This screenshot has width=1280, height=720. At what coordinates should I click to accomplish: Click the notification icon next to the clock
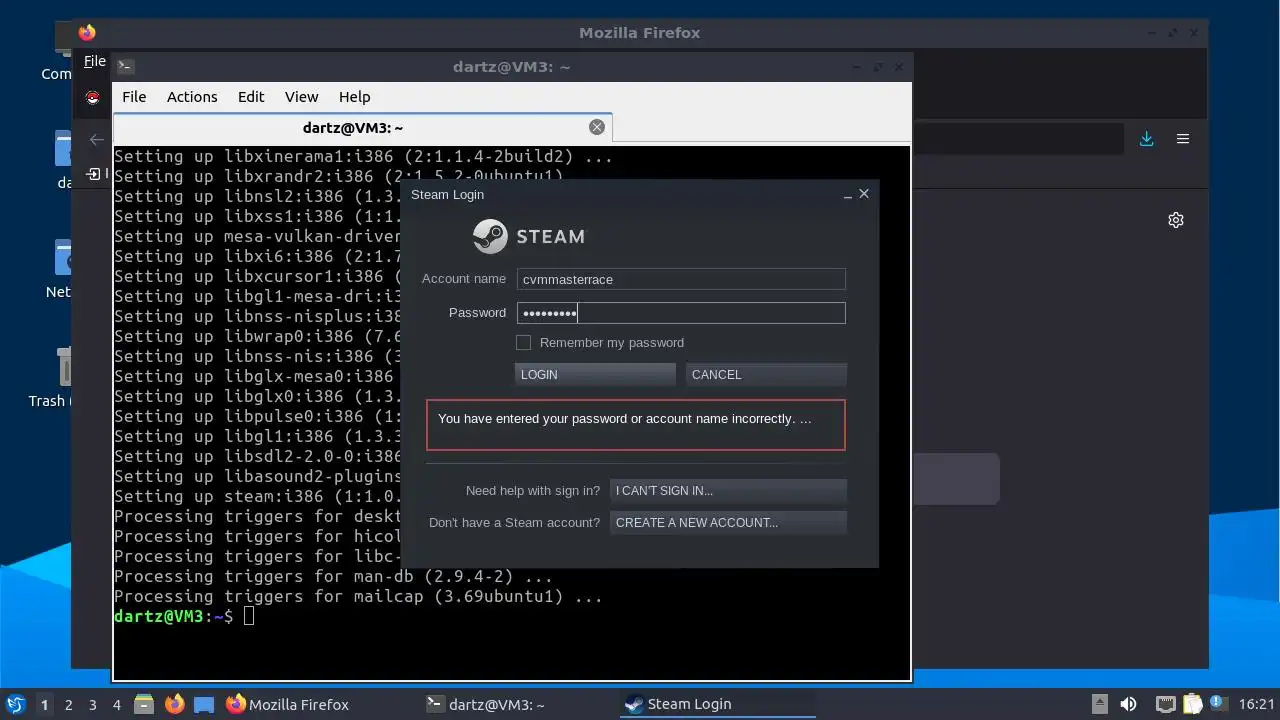point(1218,704)
